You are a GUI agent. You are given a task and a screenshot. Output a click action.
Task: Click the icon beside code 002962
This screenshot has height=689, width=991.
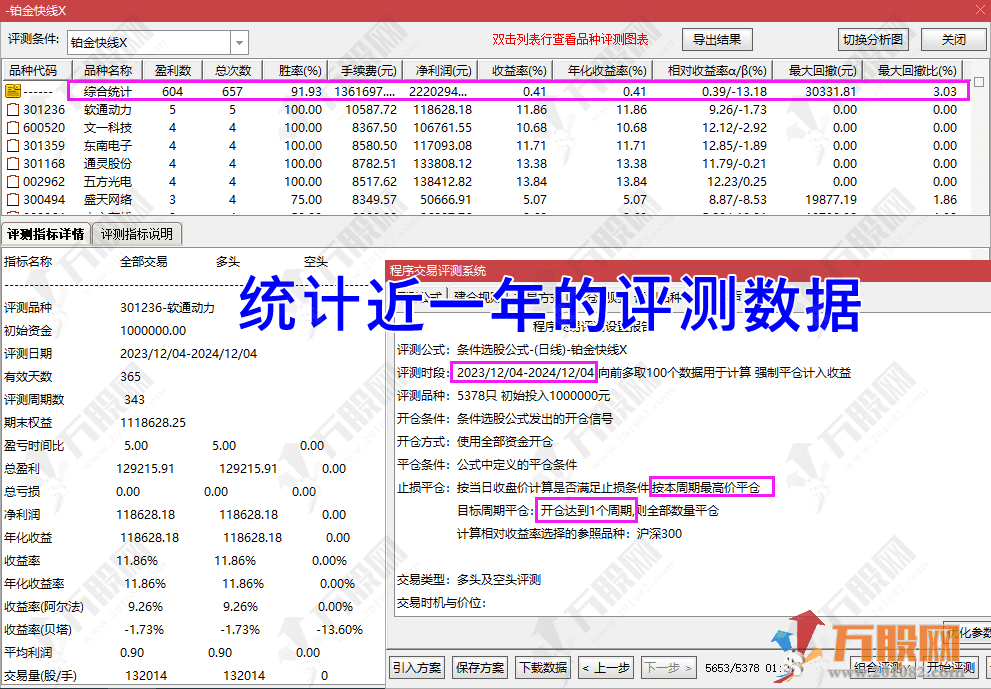(13, 181)
